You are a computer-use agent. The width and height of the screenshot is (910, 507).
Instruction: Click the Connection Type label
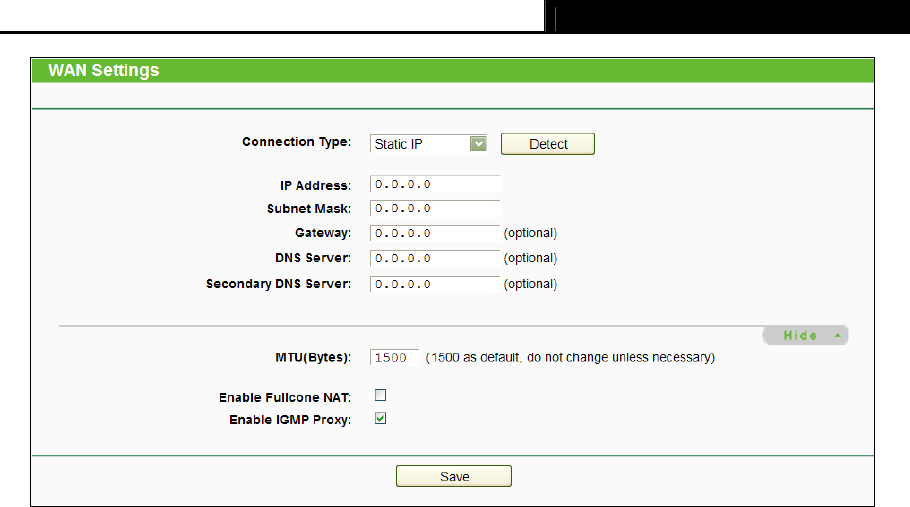click(x=297, y=142)
